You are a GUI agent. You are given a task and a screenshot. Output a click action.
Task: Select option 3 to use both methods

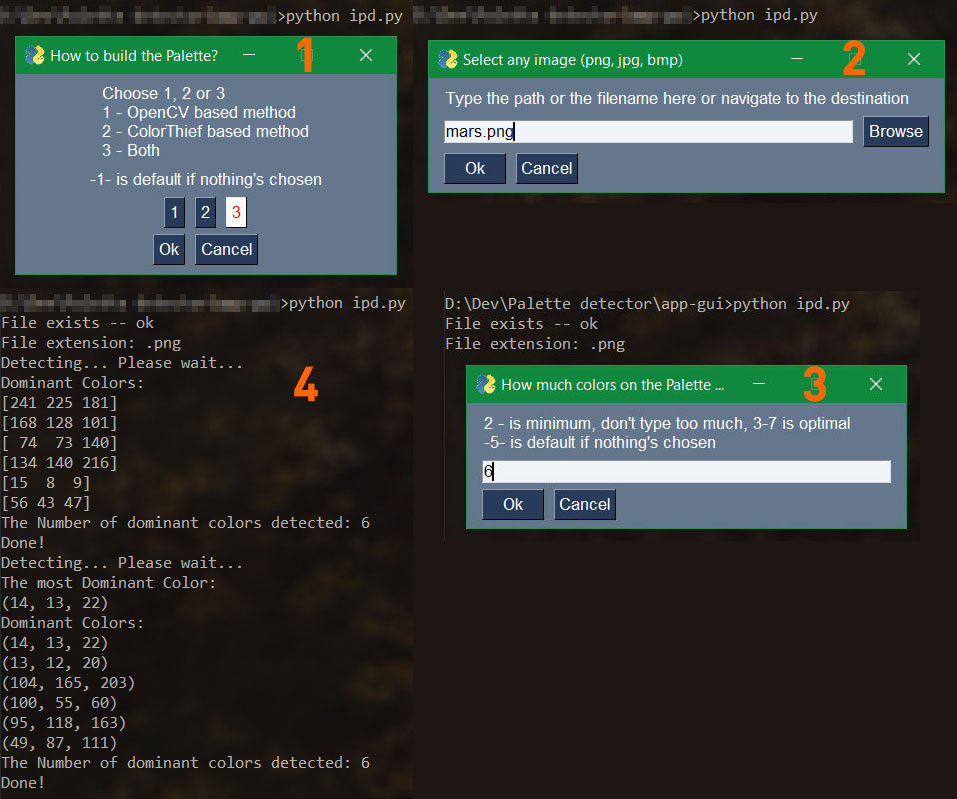[x=236, y=212]
